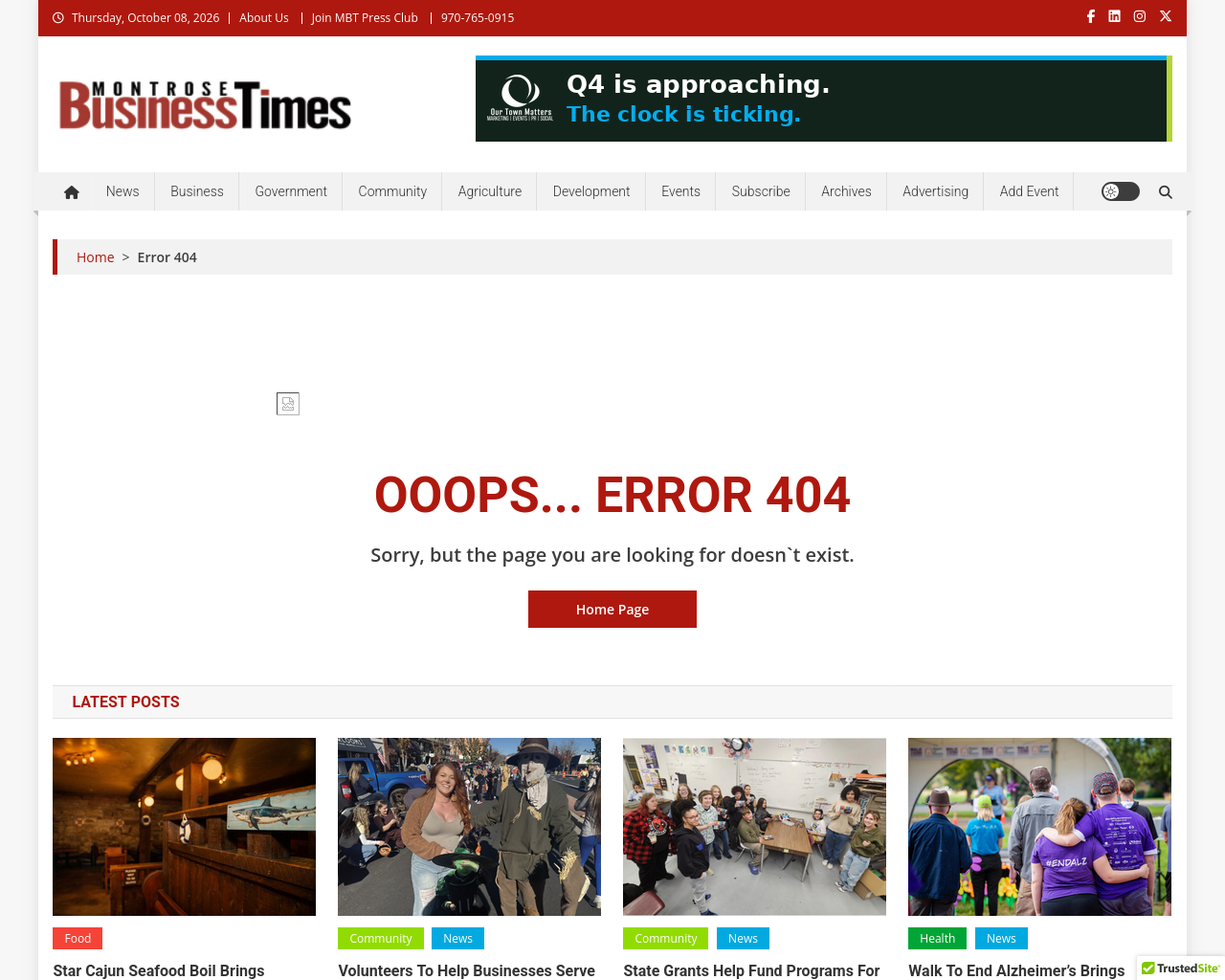Click the red Home Page button

pyautogui.click(x=612, y=610)
